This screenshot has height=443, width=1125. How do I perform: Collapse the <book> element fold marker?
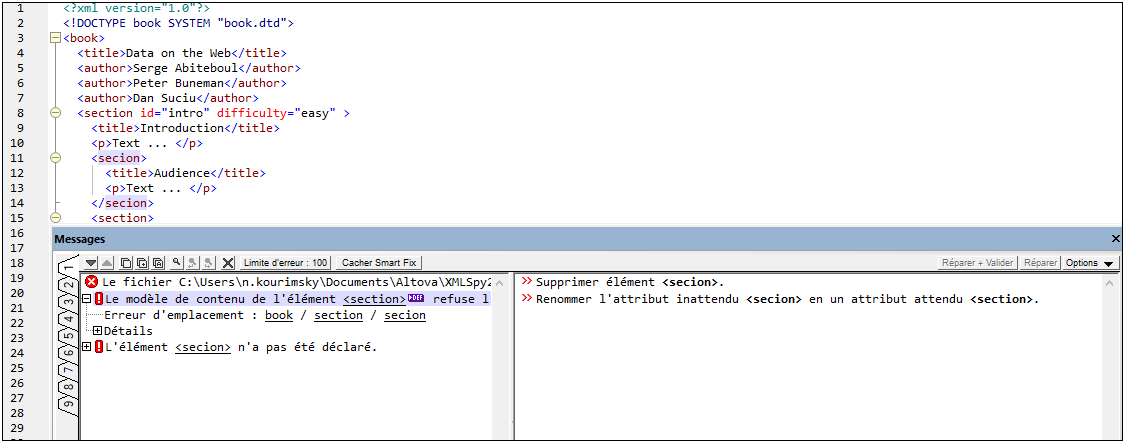click(55, 38)
